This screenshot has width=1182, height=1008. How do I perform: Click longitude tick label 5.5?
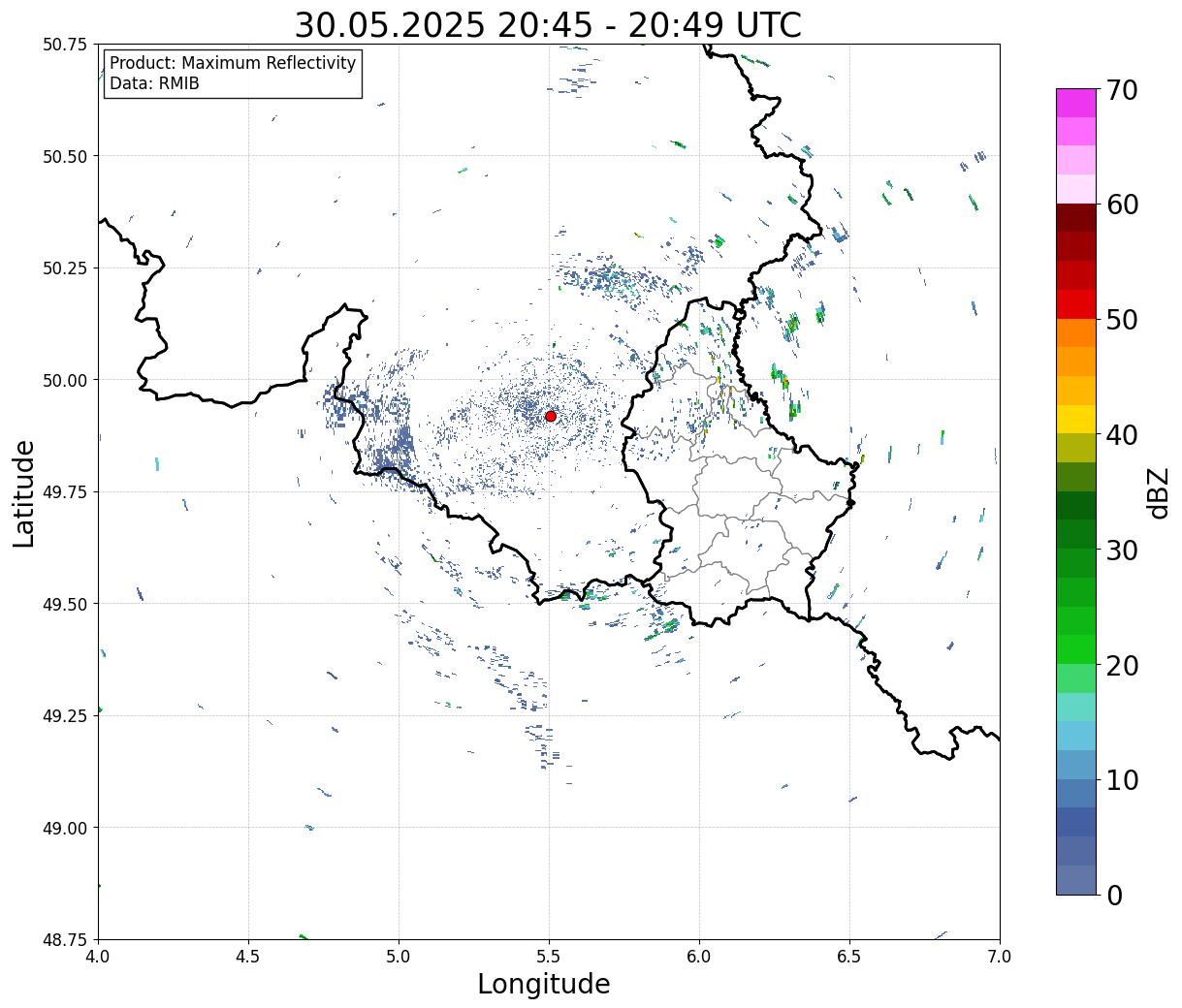(x=549, y=957)
